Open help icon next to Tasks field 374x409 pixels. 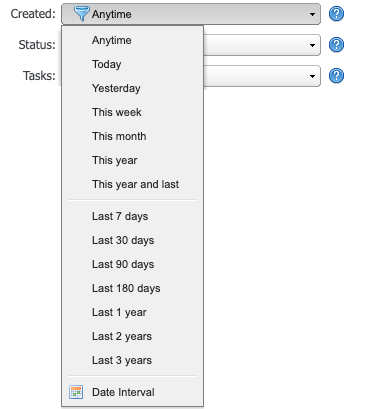(x=336, y=76)
